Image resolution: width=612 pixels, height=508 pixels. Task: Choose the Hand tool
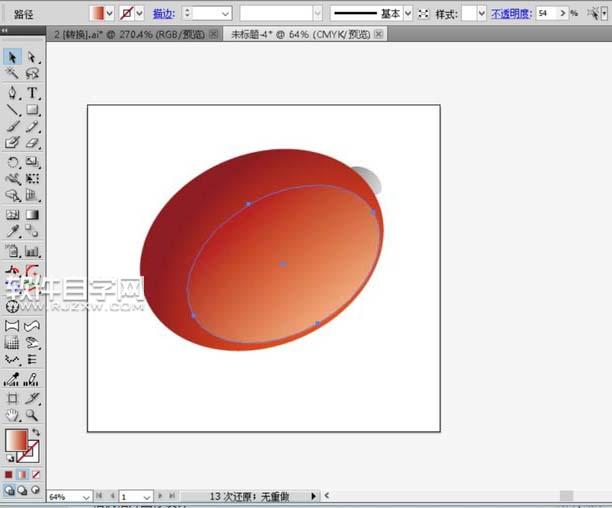(x=12, y=414)
